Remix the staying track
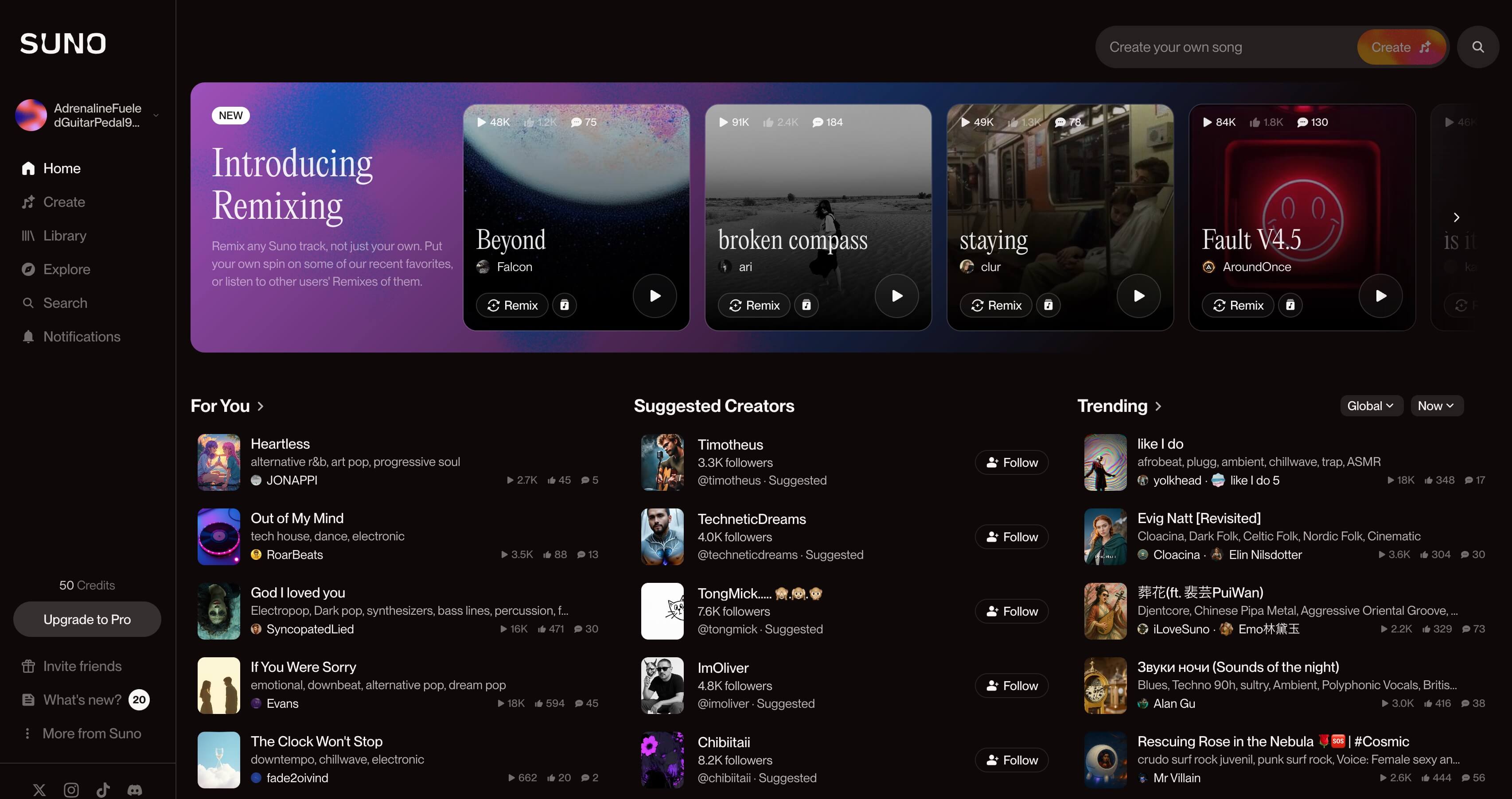 pos(996,305)
